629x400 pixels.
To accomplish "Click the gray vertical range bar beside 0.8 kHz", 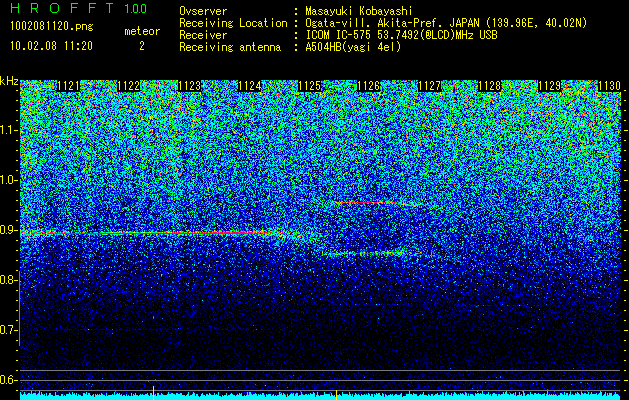I will point(19,308).
